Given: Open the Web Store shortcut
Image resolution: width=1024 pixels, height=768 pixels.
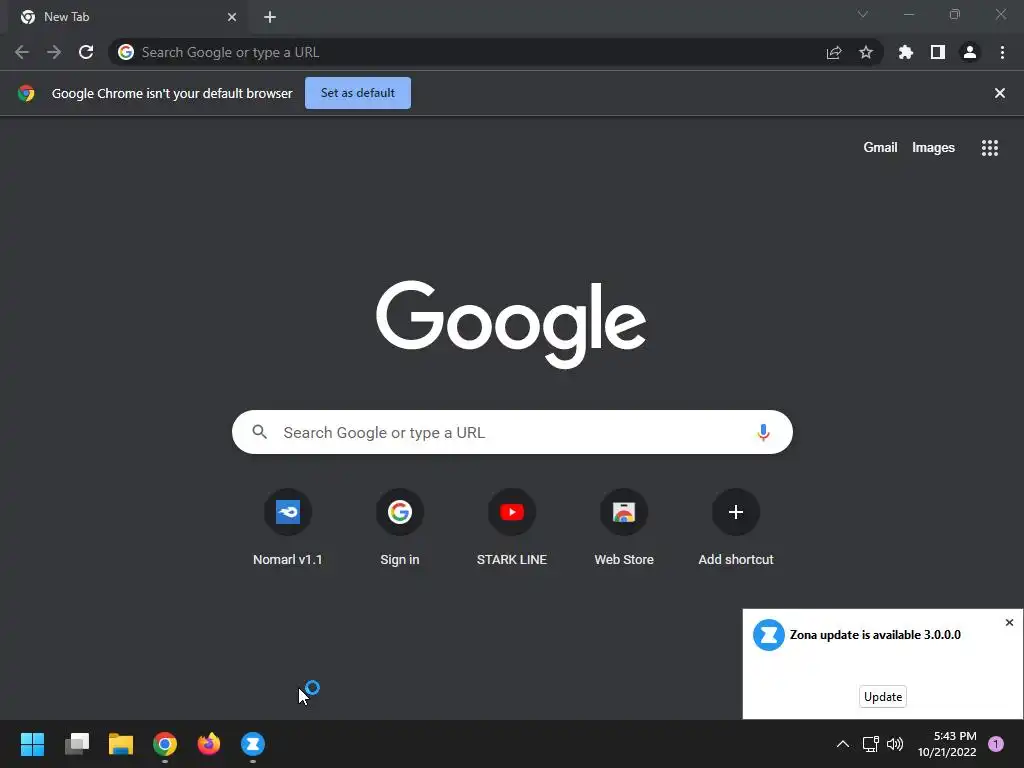Looking at the screenshot, I should (x=624, y=528).
